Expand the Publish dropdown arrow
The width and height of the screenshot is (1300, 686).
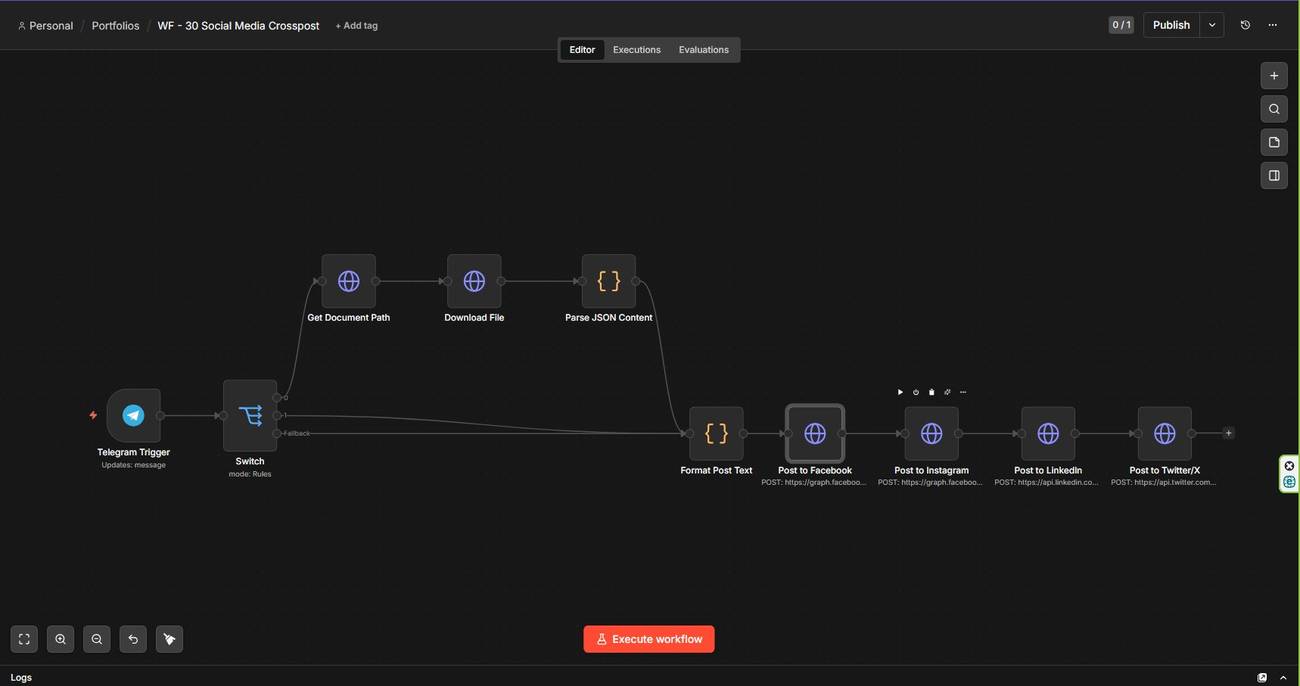point(1212,25)
